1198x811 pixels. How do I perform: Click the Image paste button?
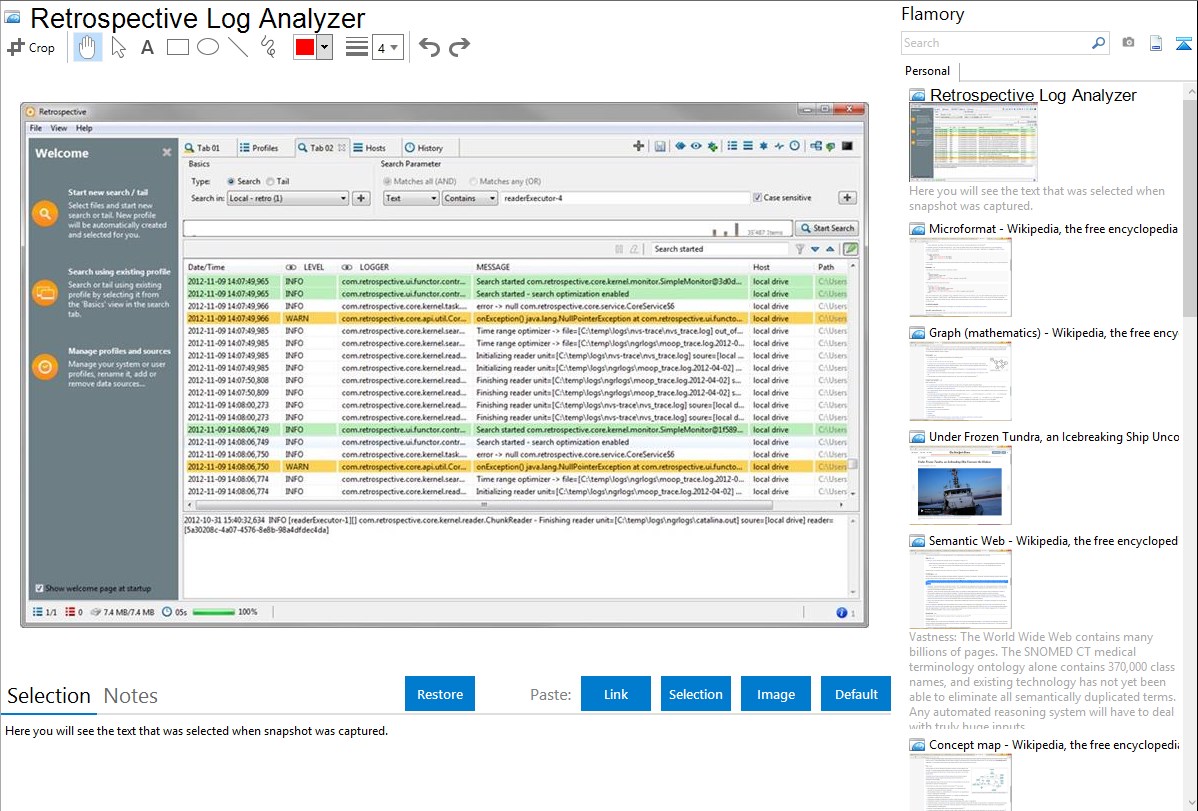[775, 694]
